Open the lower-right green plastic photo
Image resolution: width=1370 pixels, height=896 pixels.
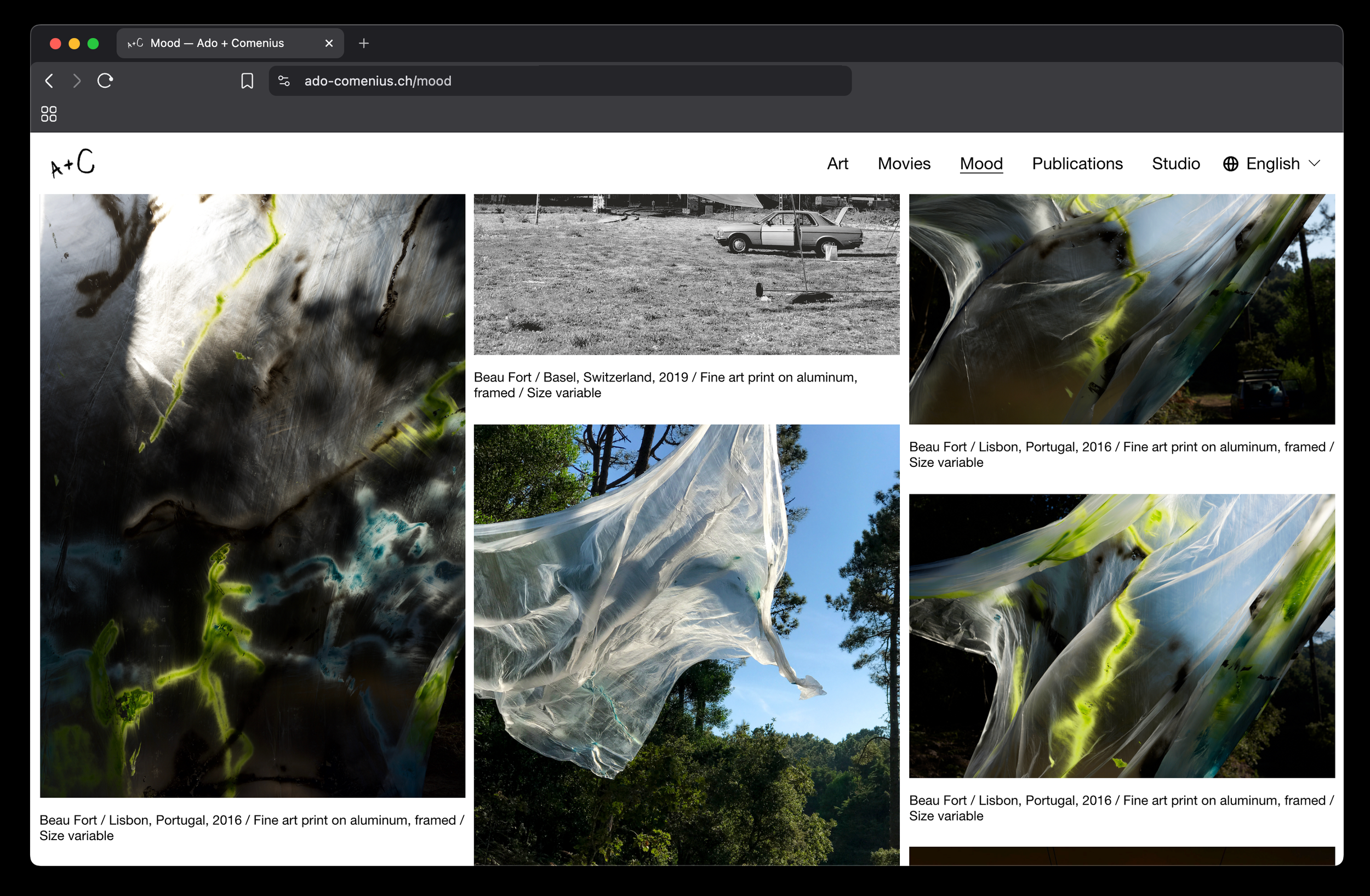pos(1122,636)
